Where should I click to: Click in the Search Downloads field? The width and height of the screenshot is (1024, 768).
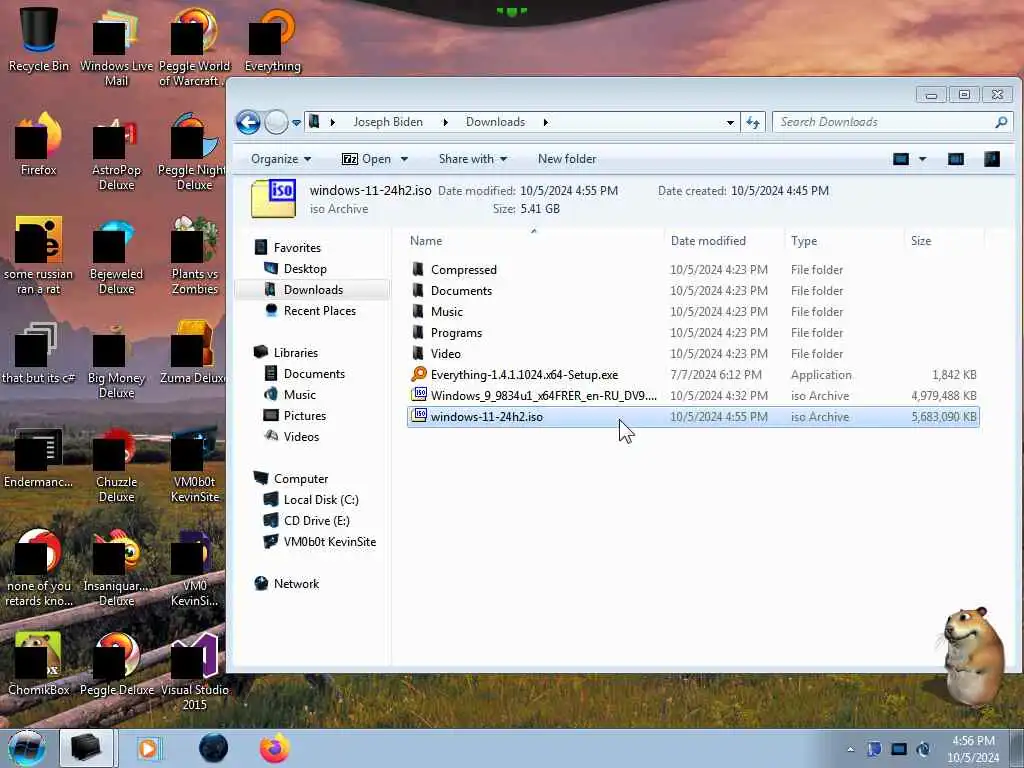point(882,122)
